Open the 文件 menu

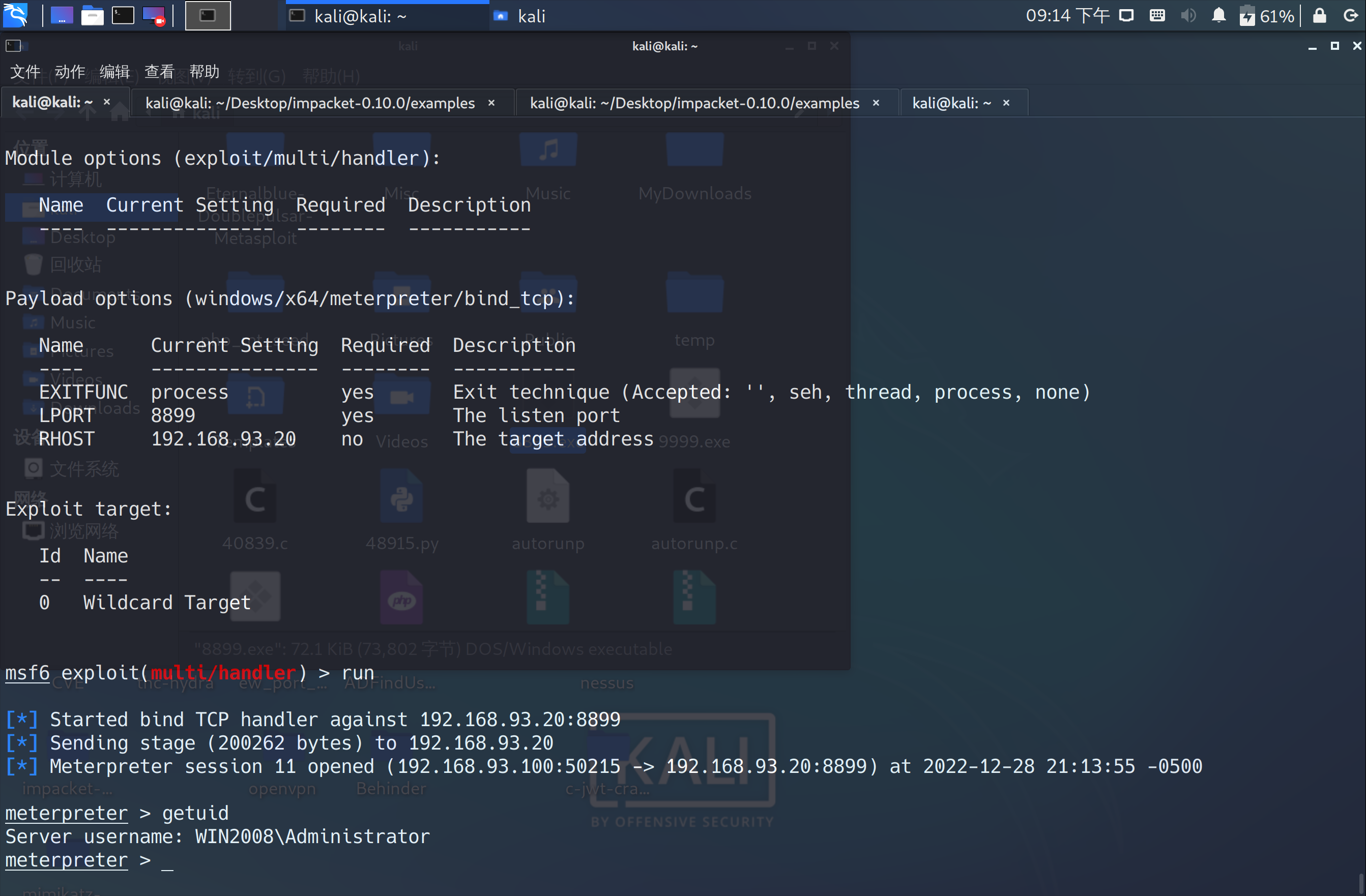pyautogui.click(x=25, y=72)
